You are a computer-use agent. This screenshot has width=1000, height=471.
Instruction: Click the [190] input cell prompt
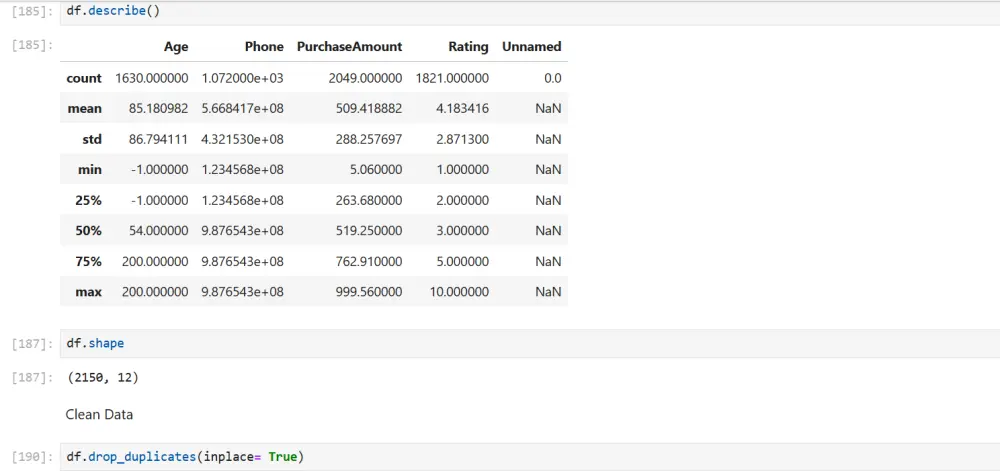33,458
